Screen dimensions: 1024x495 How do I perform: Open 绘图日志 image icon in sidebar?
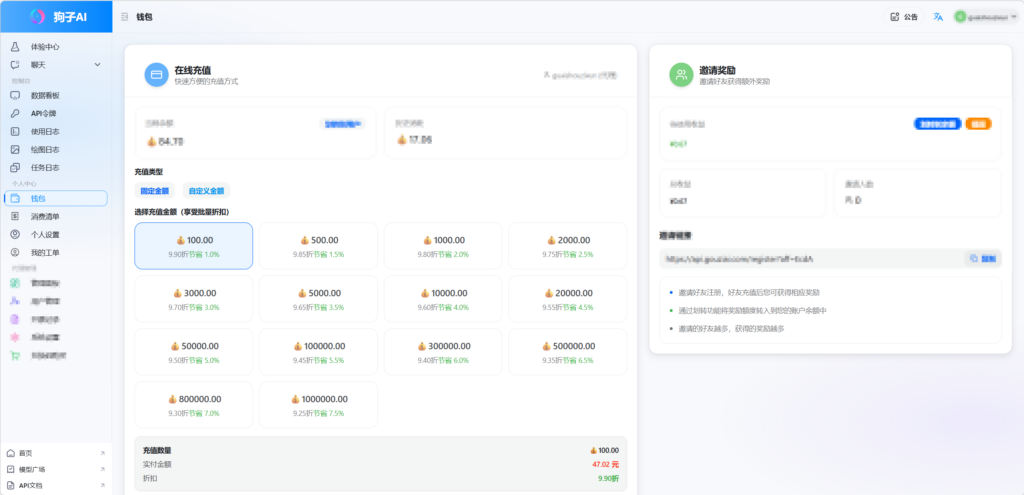tap(15, 150)
